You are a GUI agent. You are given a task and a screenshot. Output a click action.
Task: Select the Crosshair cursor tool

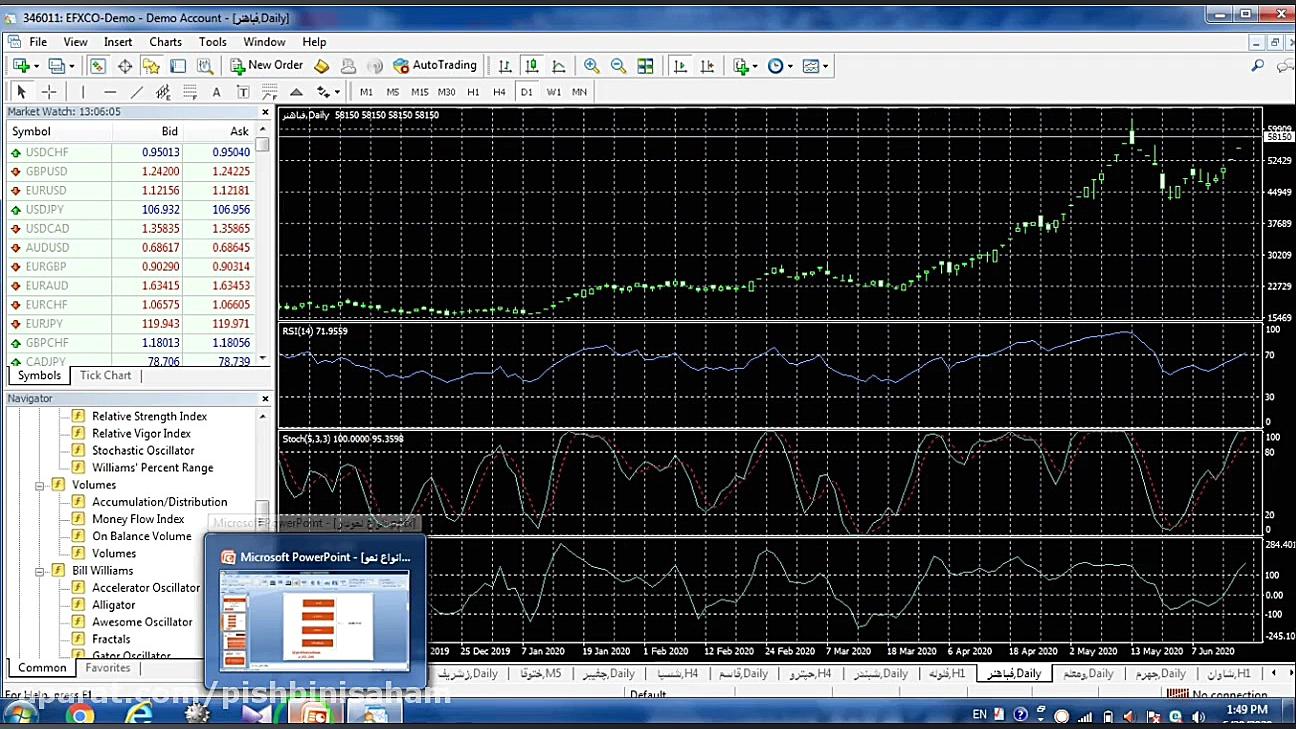click(48, 92)
